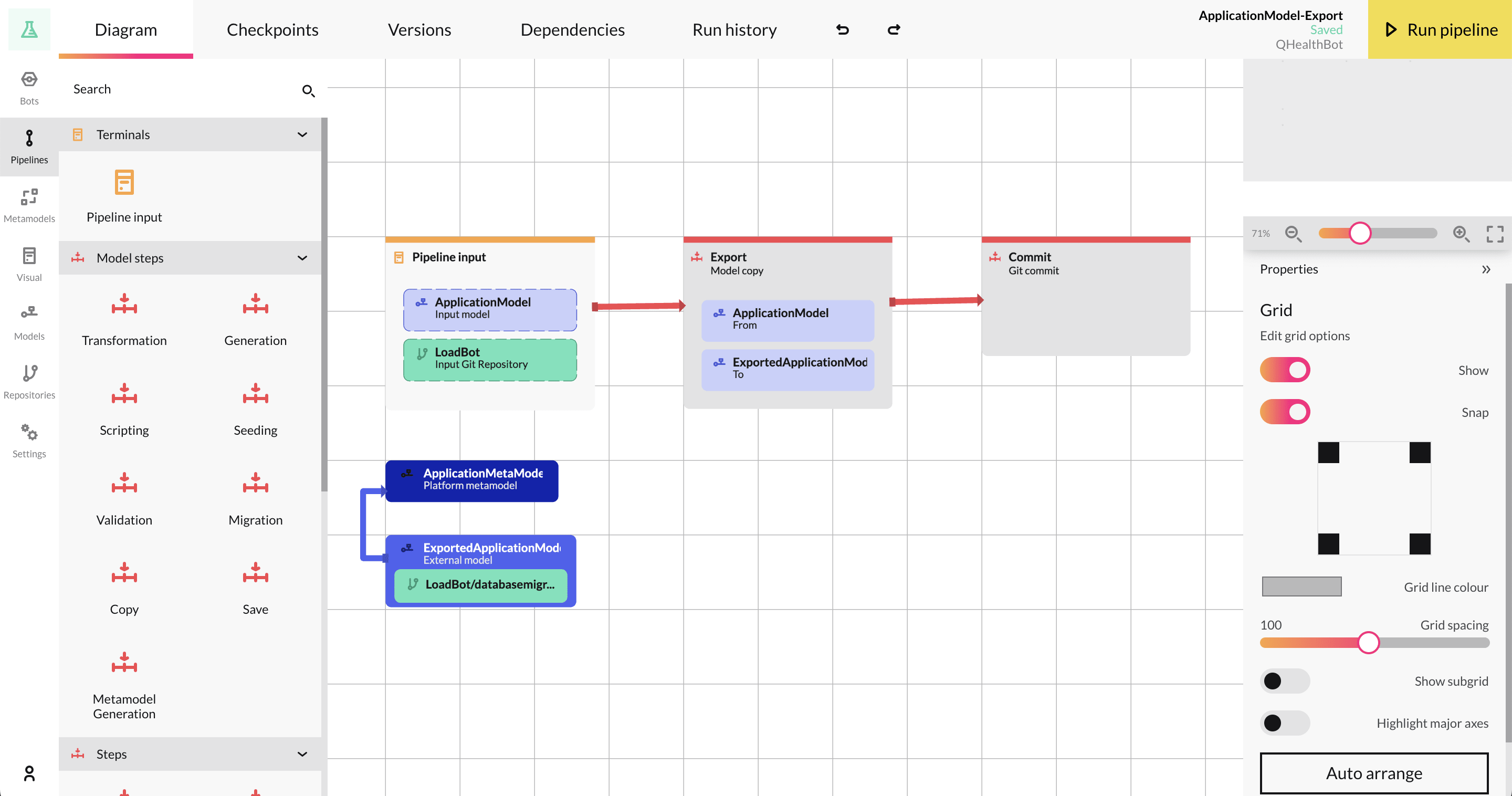
Task: Click the Auto arrange button
Action: (x=1373, y=773)
